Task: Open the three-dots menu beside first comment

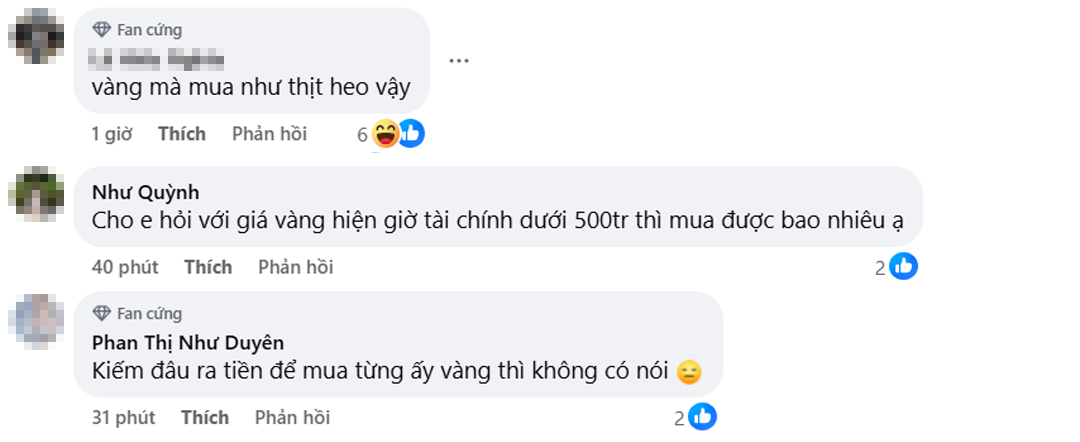Action: point(459,60)
